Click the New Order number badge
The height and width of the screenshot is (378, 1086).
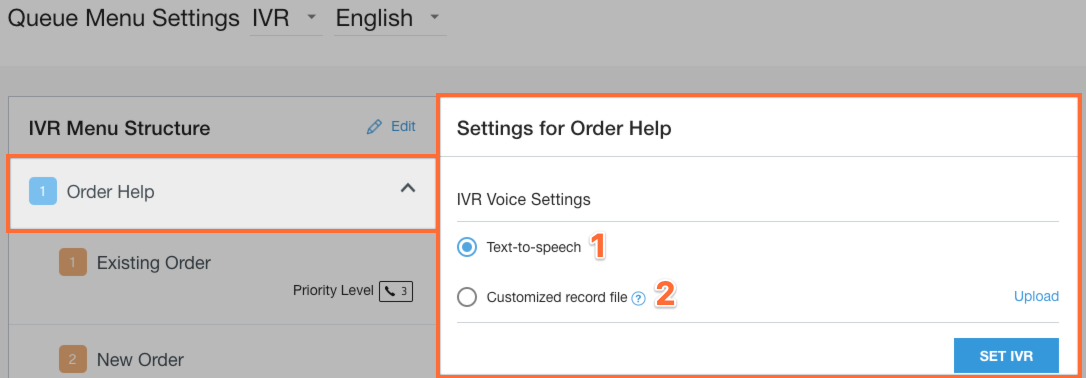point(73,359)
